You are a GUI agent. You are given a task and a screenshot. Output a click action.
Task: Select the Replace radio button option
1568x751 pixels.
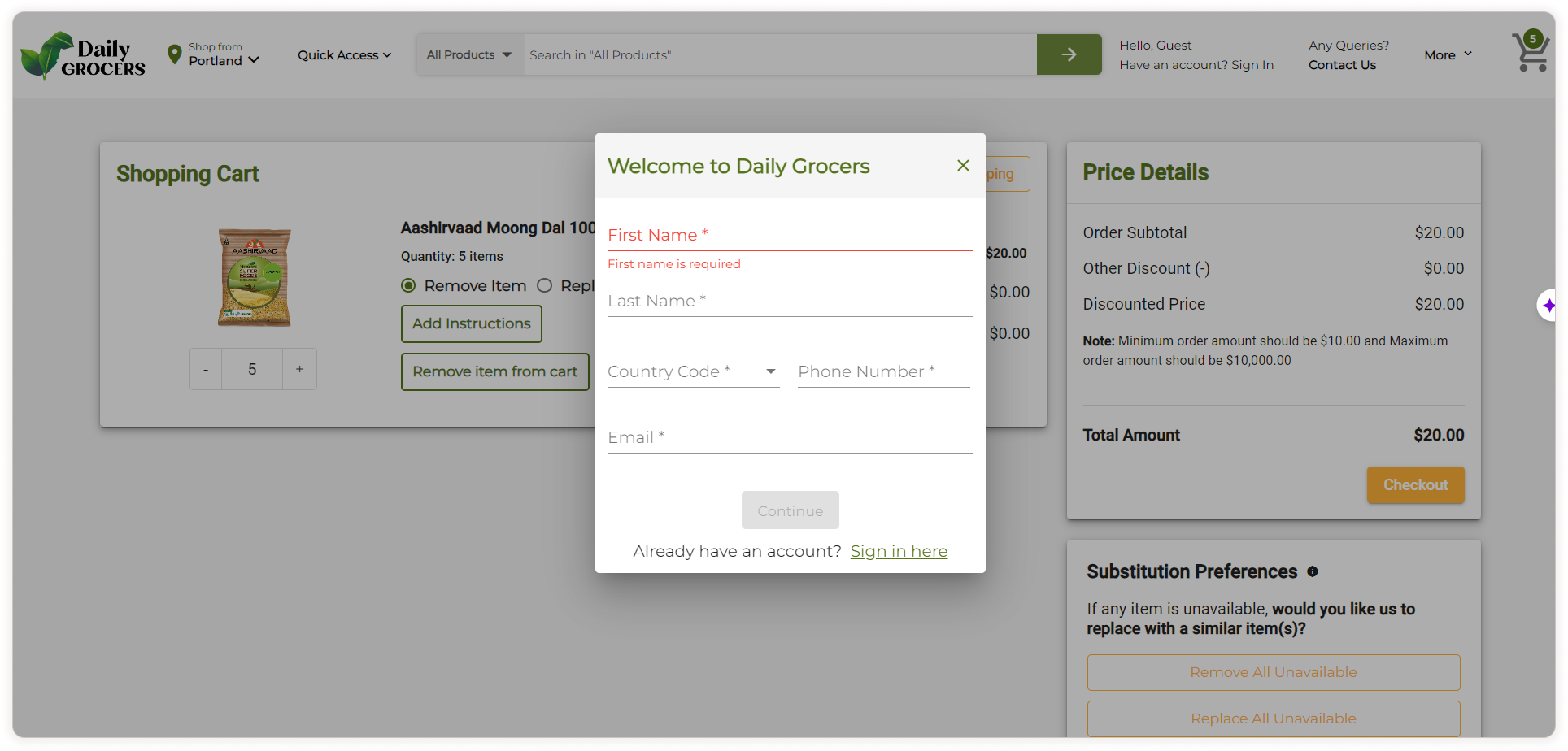[545, 285]
